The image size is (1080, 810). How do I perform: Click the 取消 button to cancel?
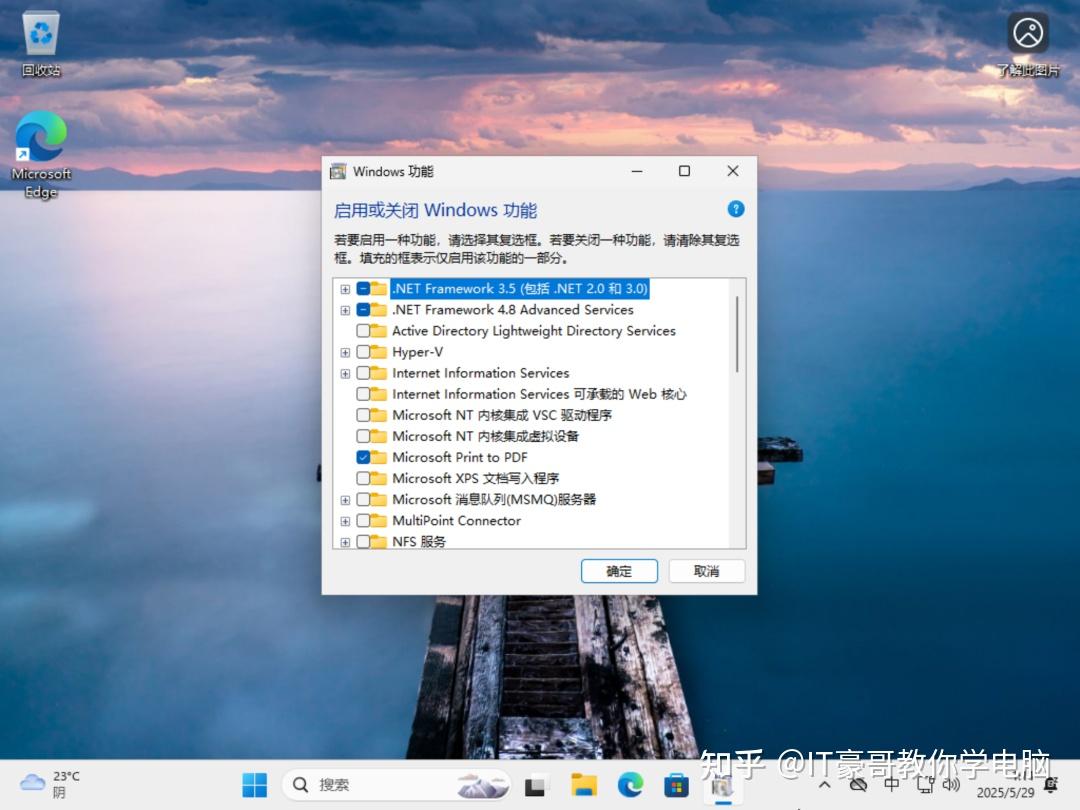707,571
